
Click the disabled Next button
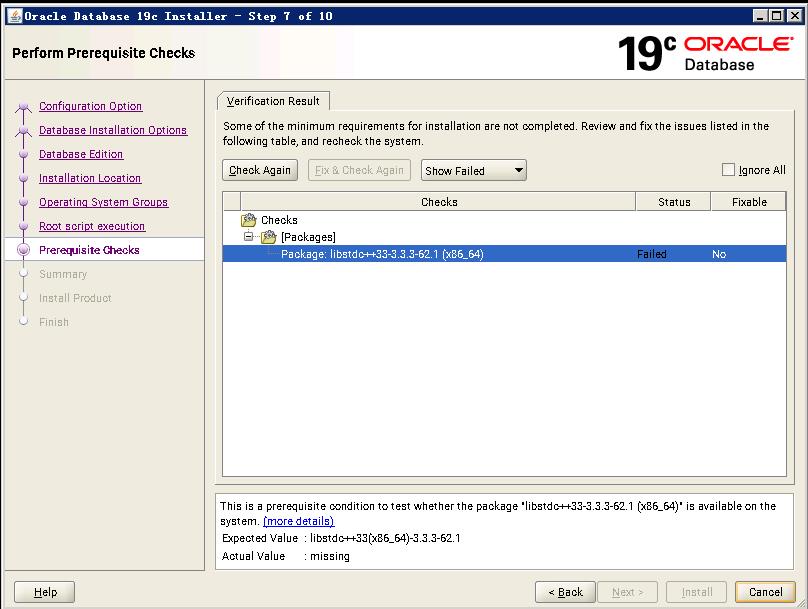click(x=628, y=592)
